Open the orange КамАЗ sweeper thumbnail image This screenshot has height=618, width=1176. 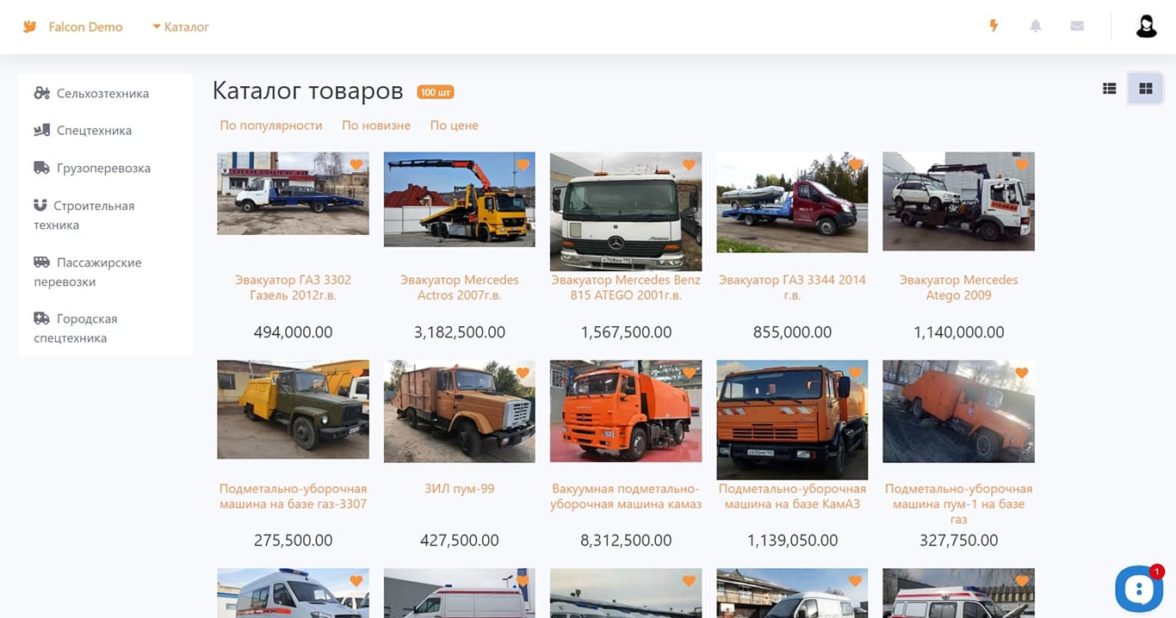792,419
